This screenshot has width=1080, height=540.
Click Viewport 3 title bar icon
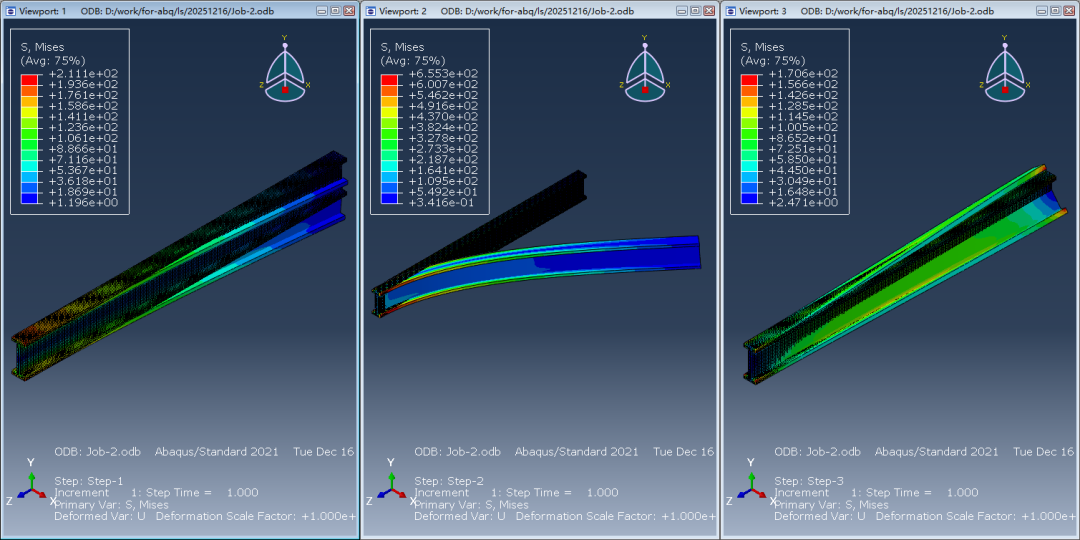coord(729,11)
